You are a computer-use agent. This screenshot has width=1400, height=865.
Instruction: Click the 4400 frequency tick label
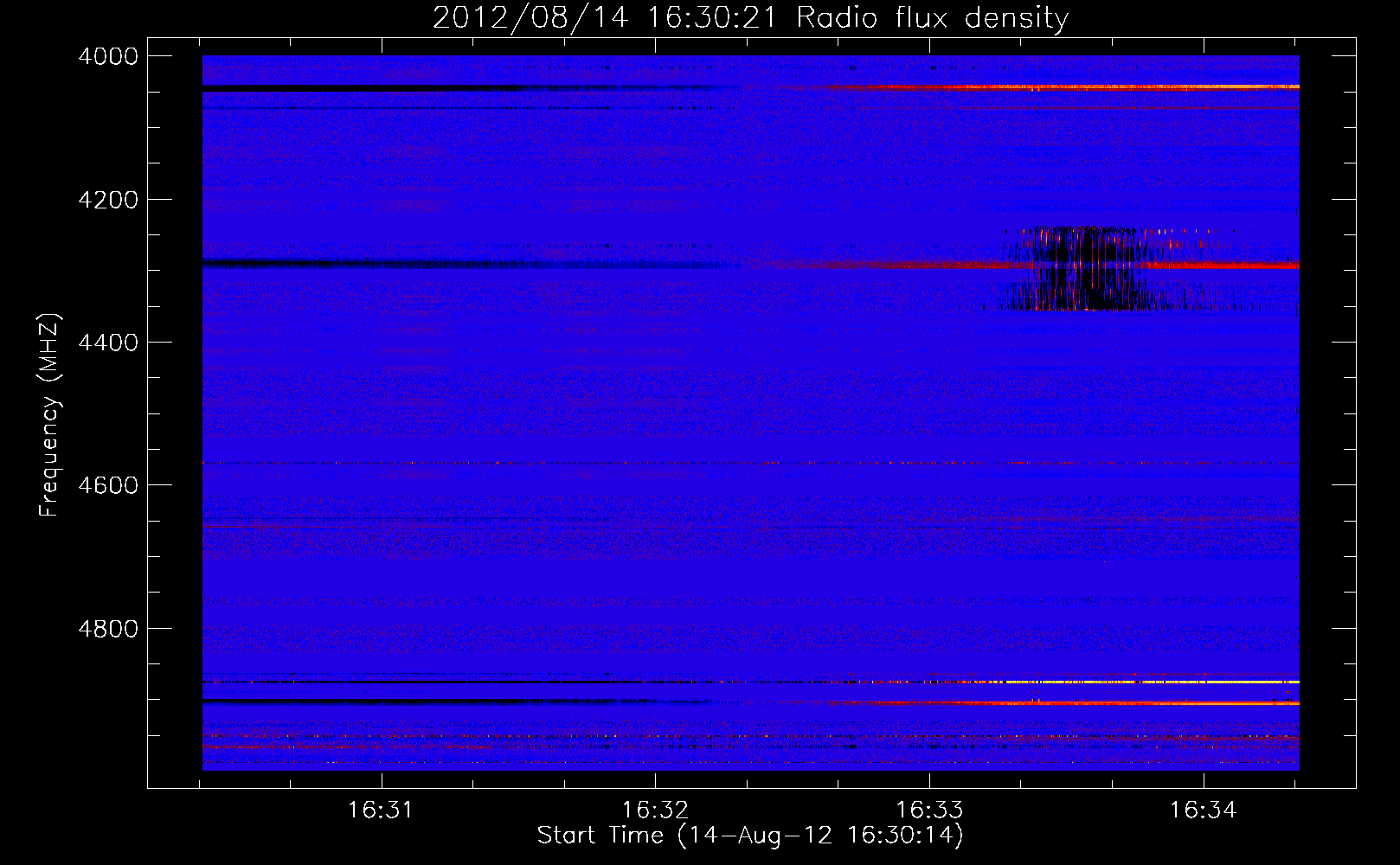click(108, 343)
